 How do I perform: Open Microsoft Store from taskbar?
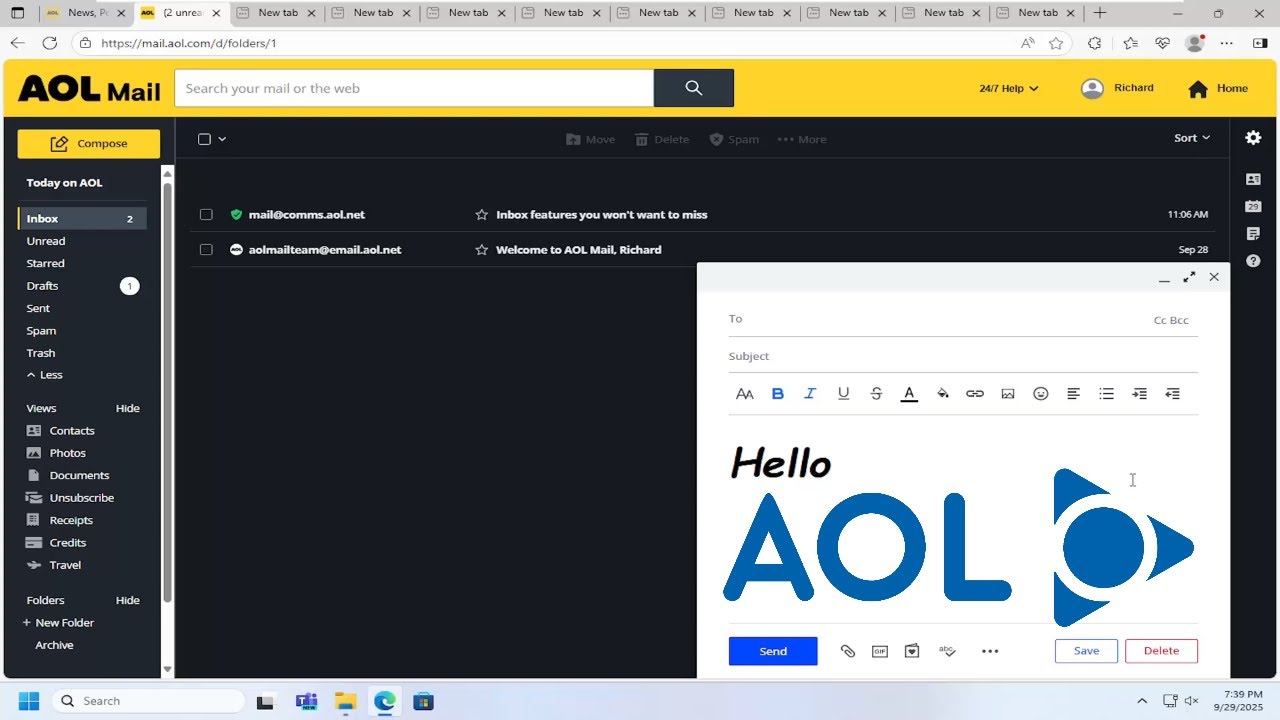(x=423, y=701)
